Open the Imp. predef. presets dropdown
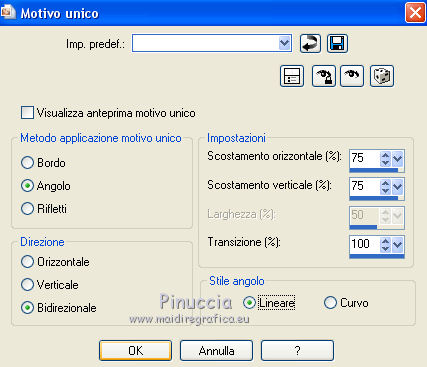Image resolution: width=427 pixels, height=367 pixels. (x=284, y=43)
